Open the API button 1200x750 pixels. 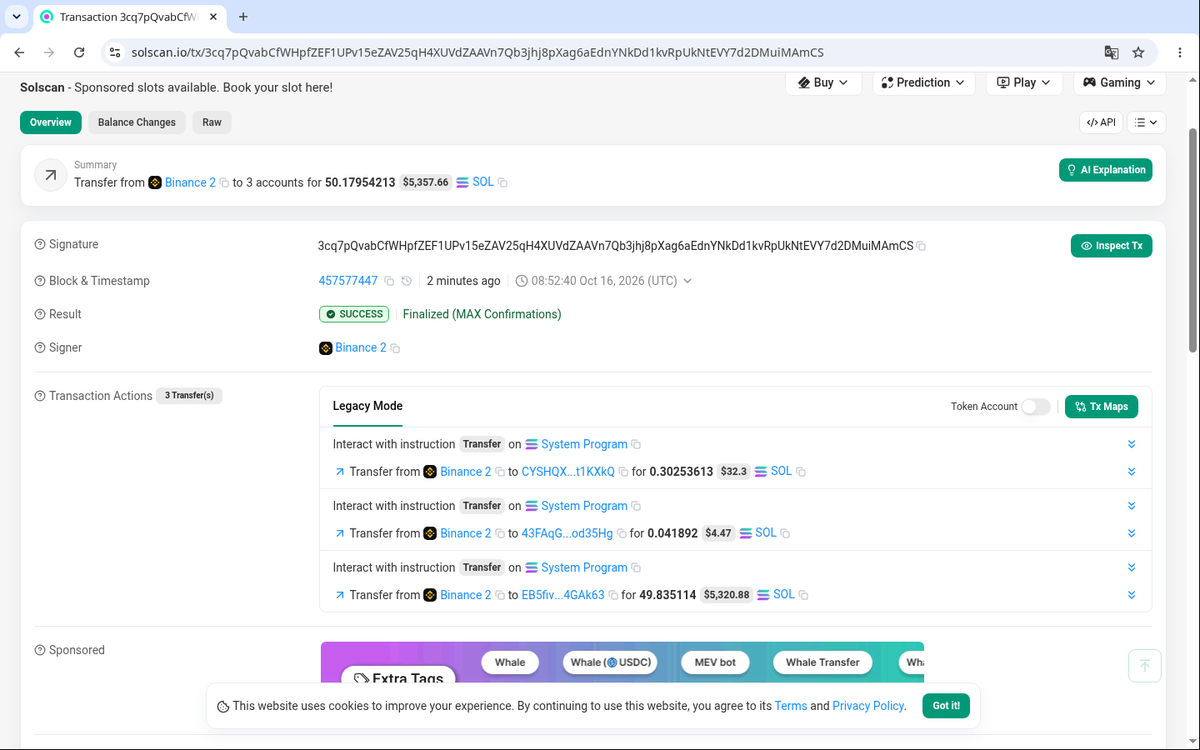[1101, 122]
